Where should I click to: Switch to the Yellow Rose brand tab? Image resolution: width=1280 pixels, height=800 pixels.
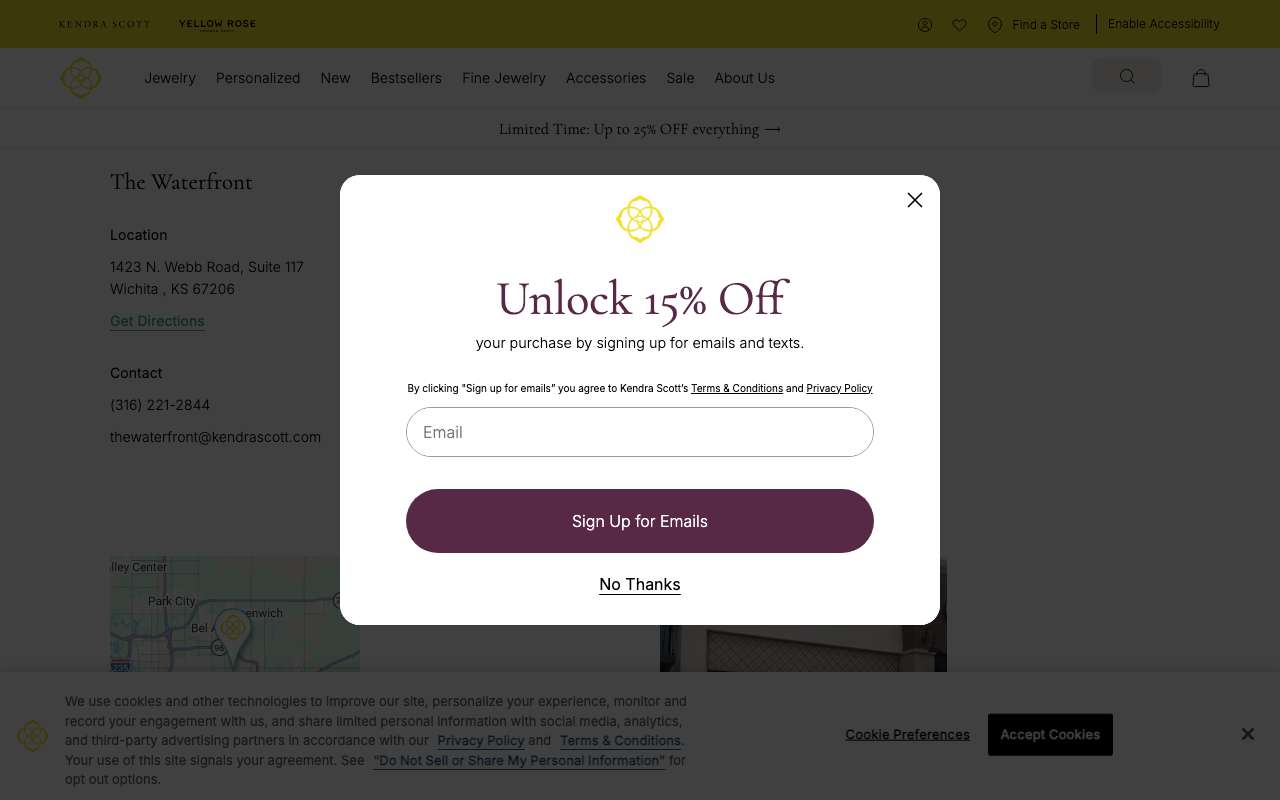click(217, 24)
